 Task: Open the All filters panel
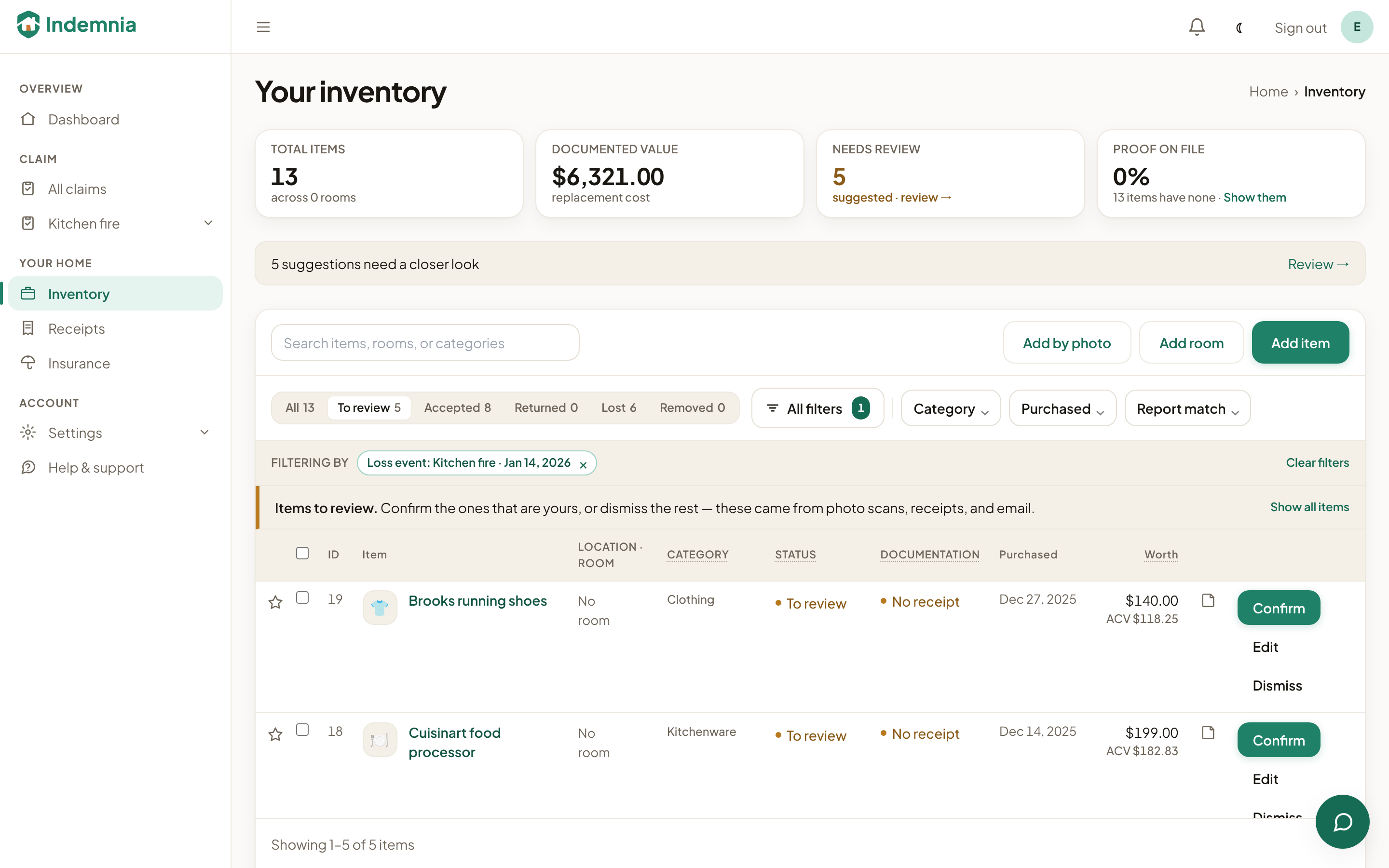click(x=818, y=408)
